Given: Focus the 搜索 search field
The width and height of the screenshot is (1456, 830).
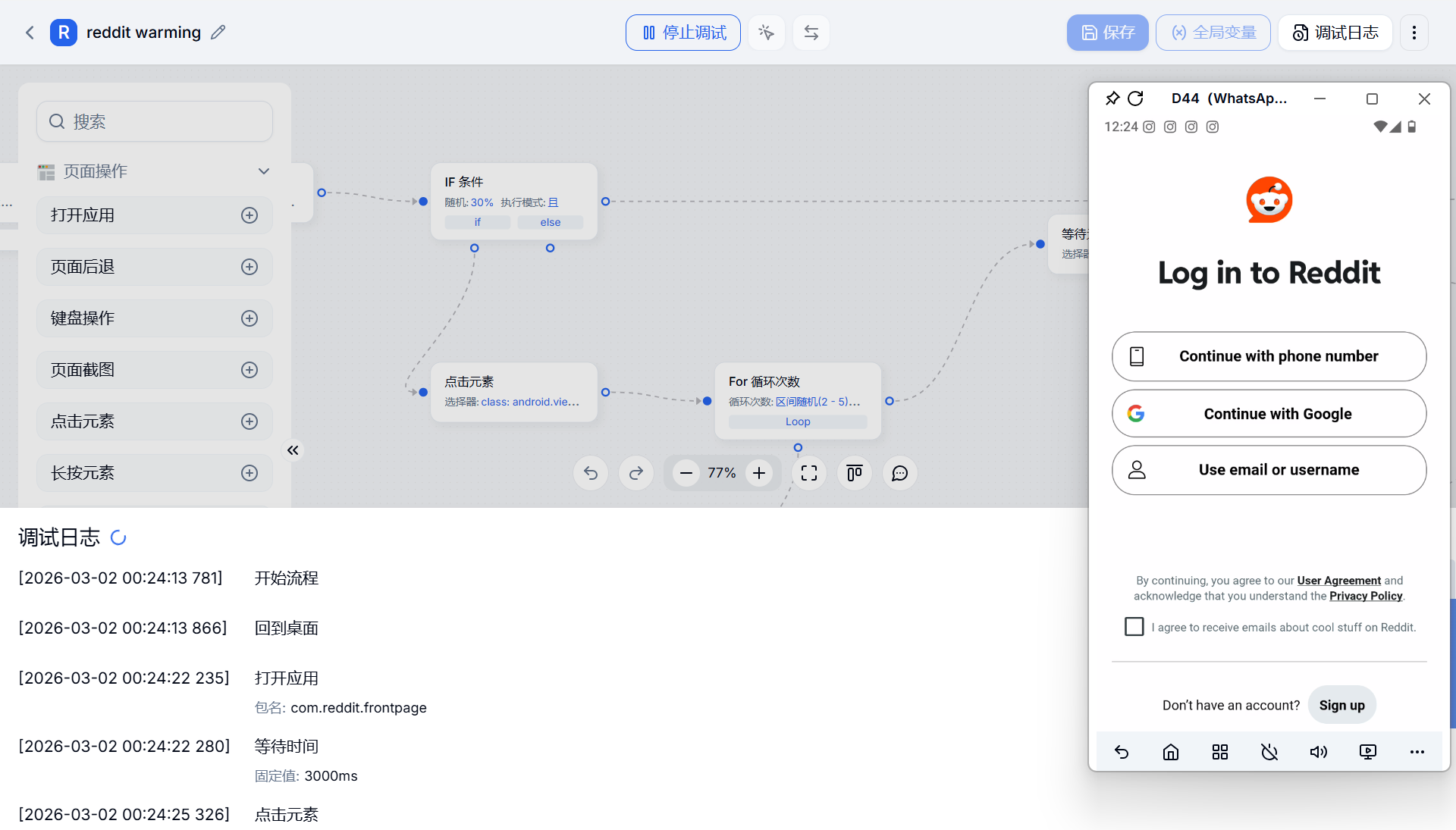Looking at the screenshot, I should point(155,121).
